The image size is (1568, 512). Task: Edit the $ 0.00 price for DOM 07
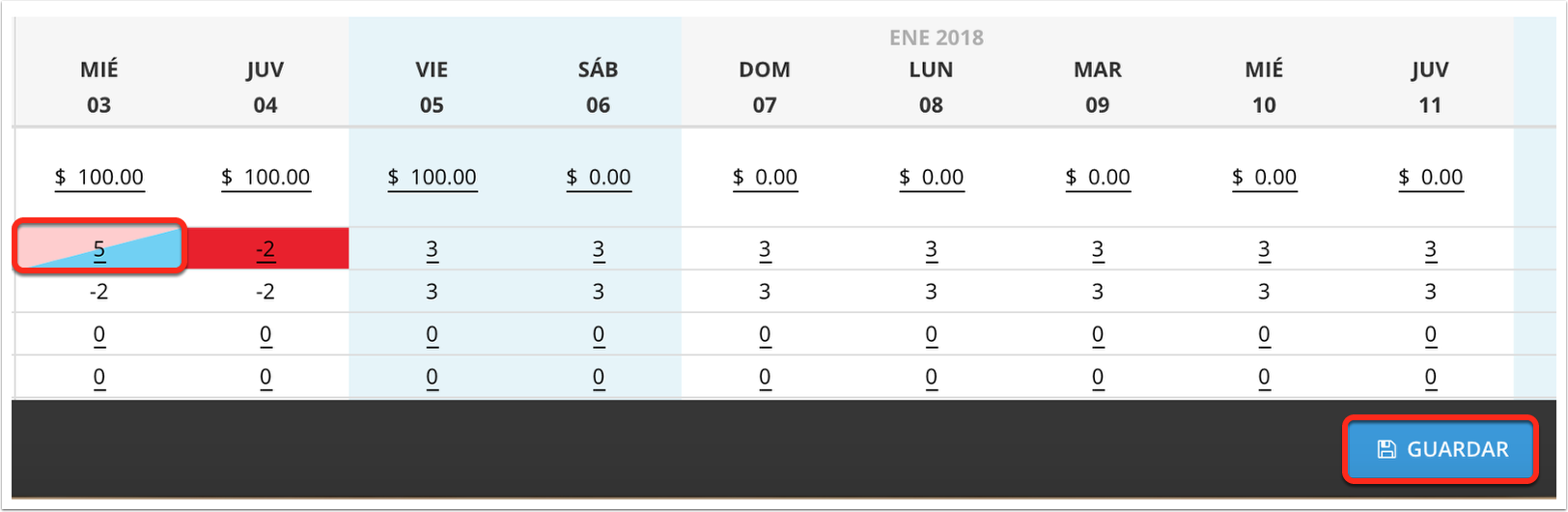pos(765,178)
